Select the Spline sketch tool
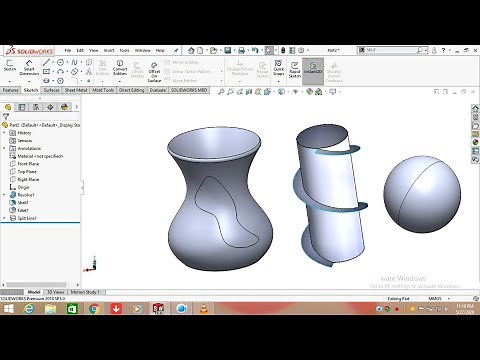The image size is (480, 360). [x=74, y=62]
